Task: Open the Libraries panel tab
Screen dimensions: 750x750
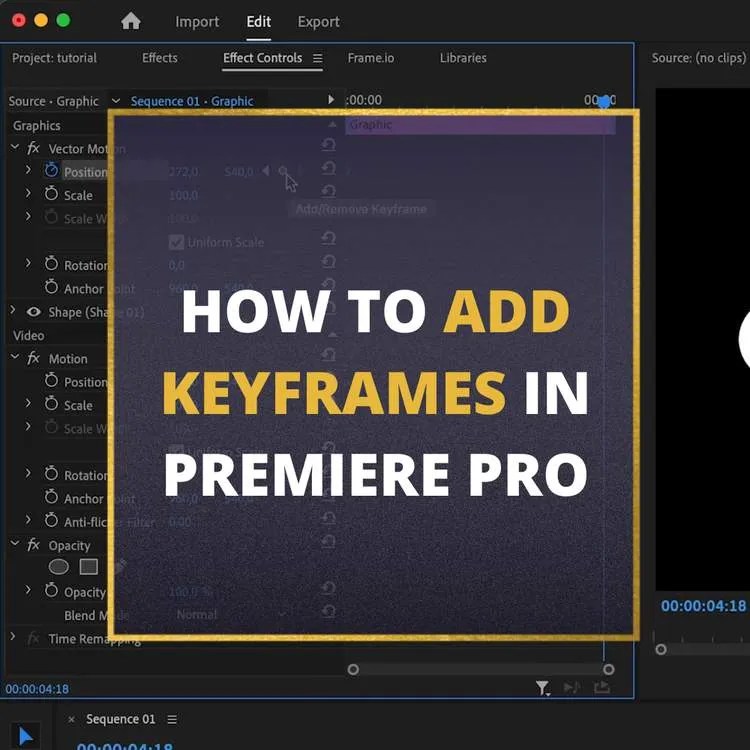Action: pos(463,58)
